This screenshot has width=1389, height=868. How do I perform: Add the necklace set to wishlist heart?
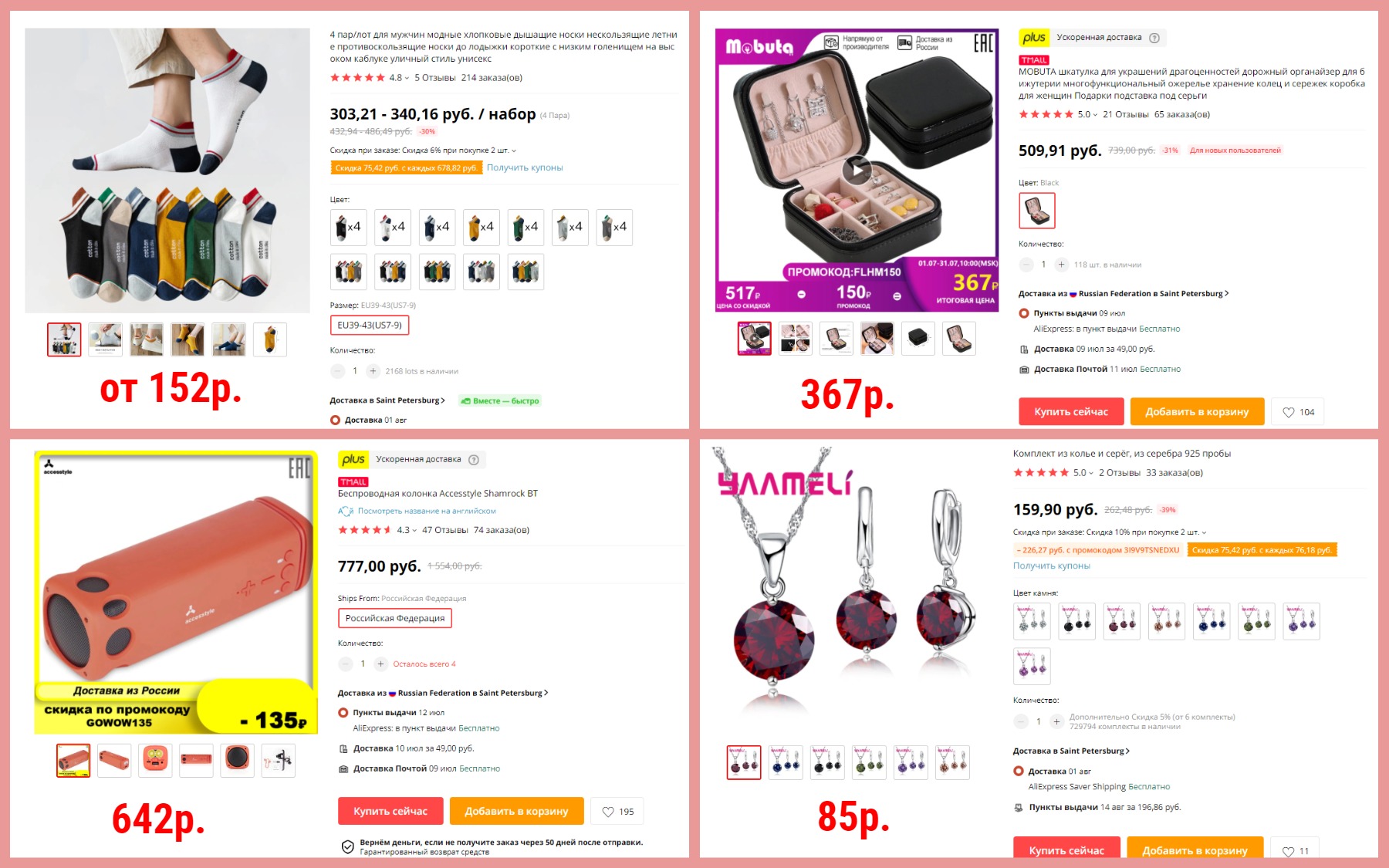click(1296, 849)
